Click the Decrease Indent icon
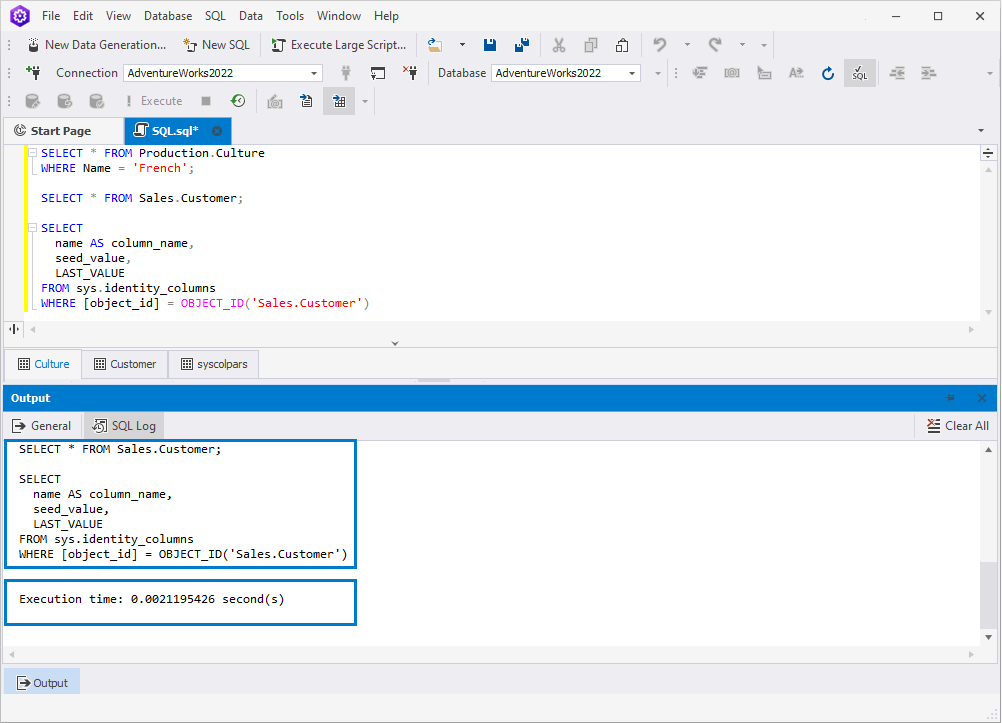Screen dimensions: 1002x723 [897, 73]
